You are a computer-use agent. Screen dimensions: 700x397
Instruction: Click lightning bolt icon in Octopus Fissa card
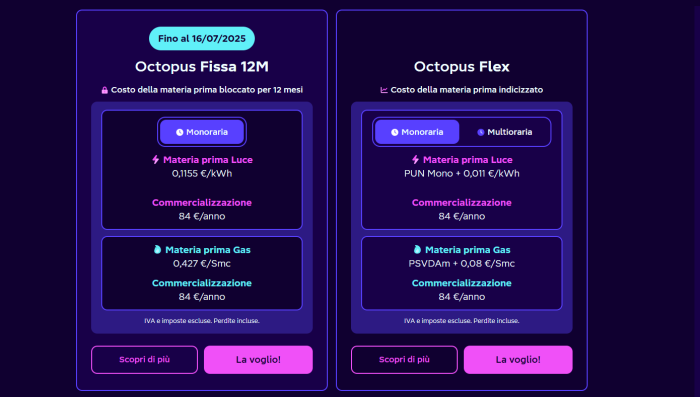[x=155, y=159]
